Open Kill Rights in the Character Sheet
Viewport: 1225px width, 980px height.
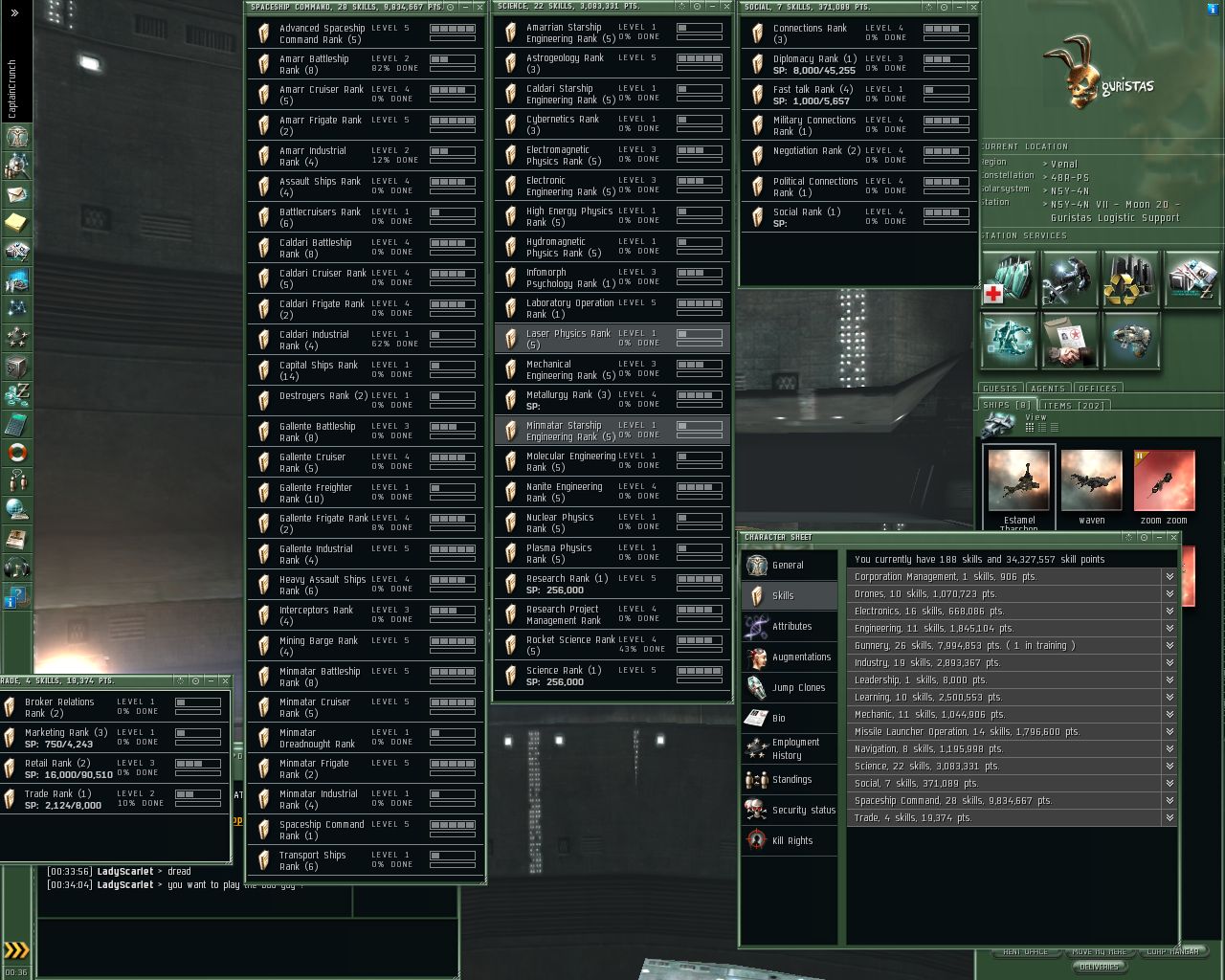pyautogui.click(x=791, y=840)
